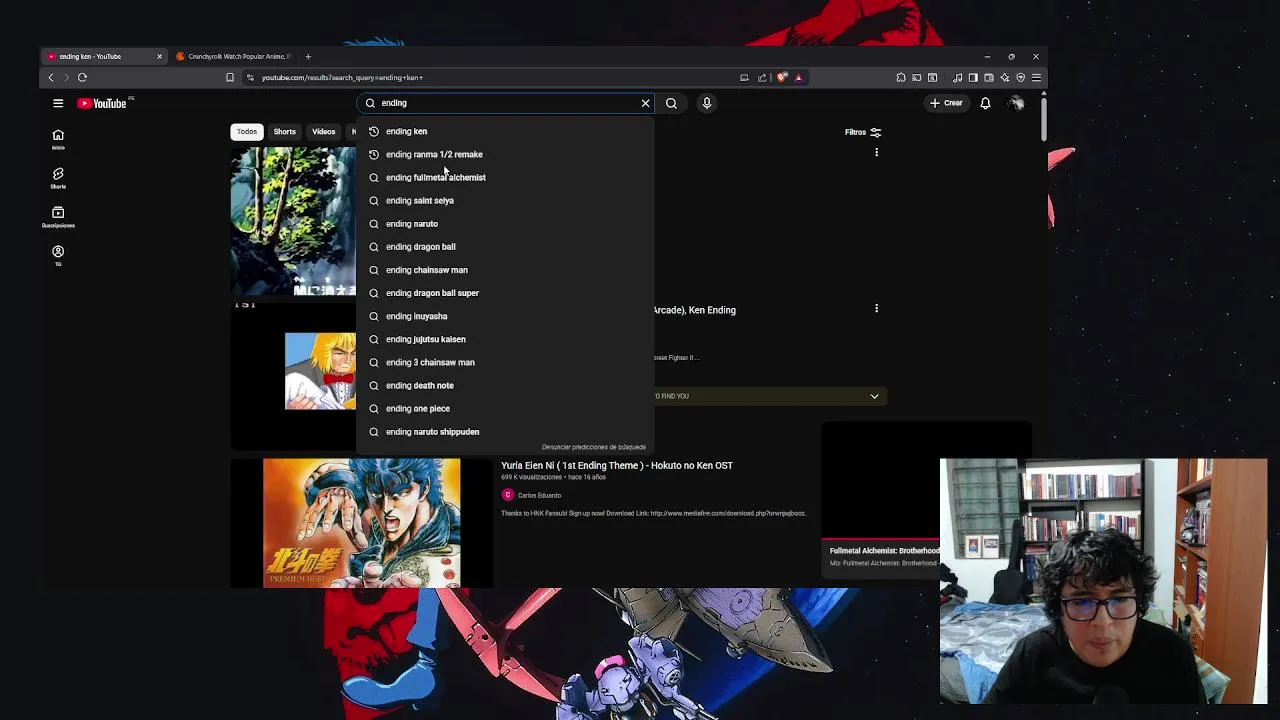1280x720 pixels.
Task: Expand the chevron on the 'FIND YOU' row
Action: pos(874,396)
